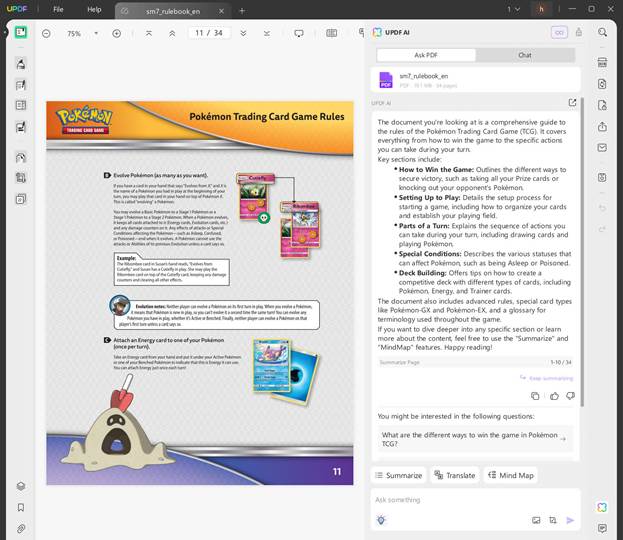This screenshot has height=540, width=623.
Task: Click the thumbs down feedback icon
Action: (x=571, y=396)
